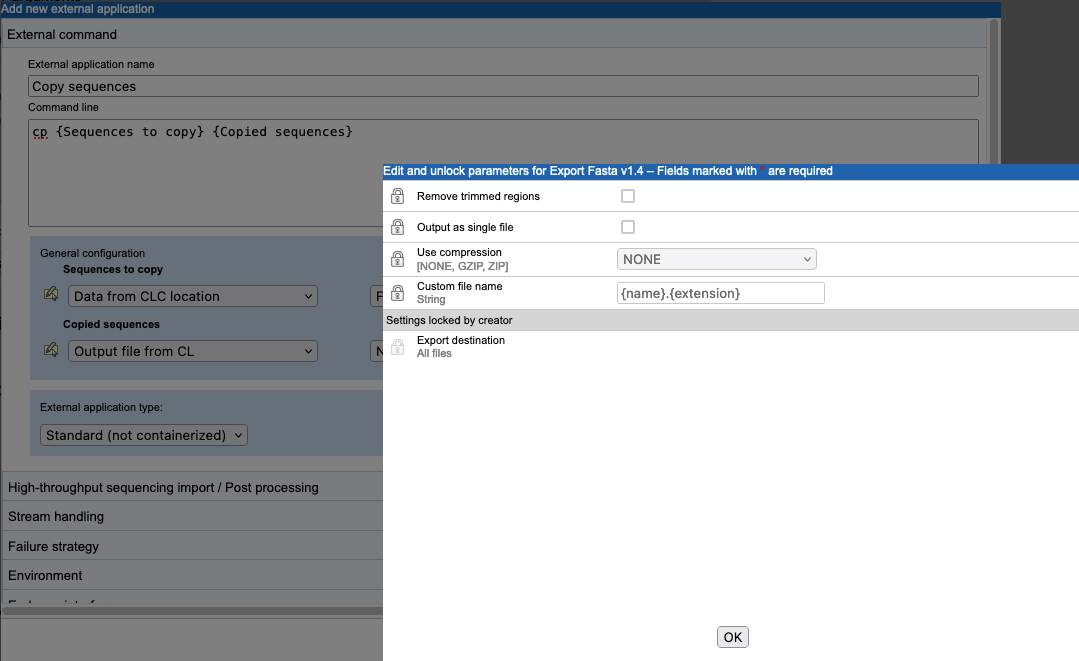Click the edit icon beside Sequences to copy
1079x661 pixels.
click(49, 296)
